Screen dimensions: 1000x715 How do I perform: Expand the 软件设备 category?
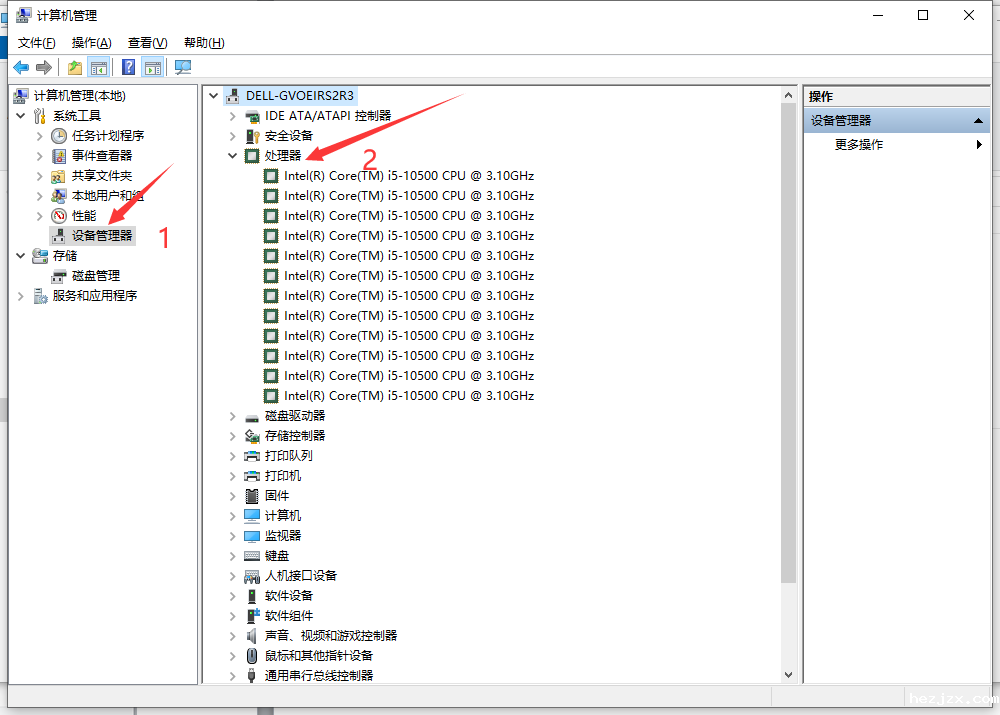click(233, 596)
